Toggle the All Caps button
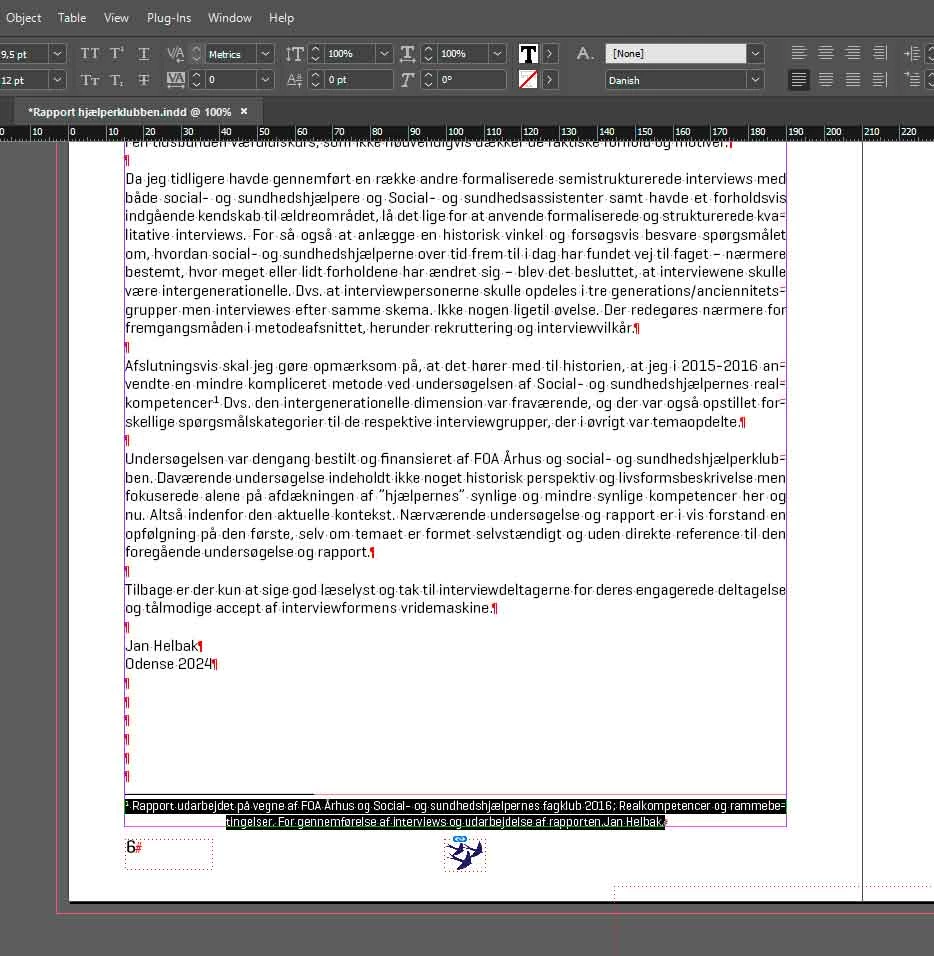This screenshot has height=956, width=934. pyautogui.click(x=90, y=54)
